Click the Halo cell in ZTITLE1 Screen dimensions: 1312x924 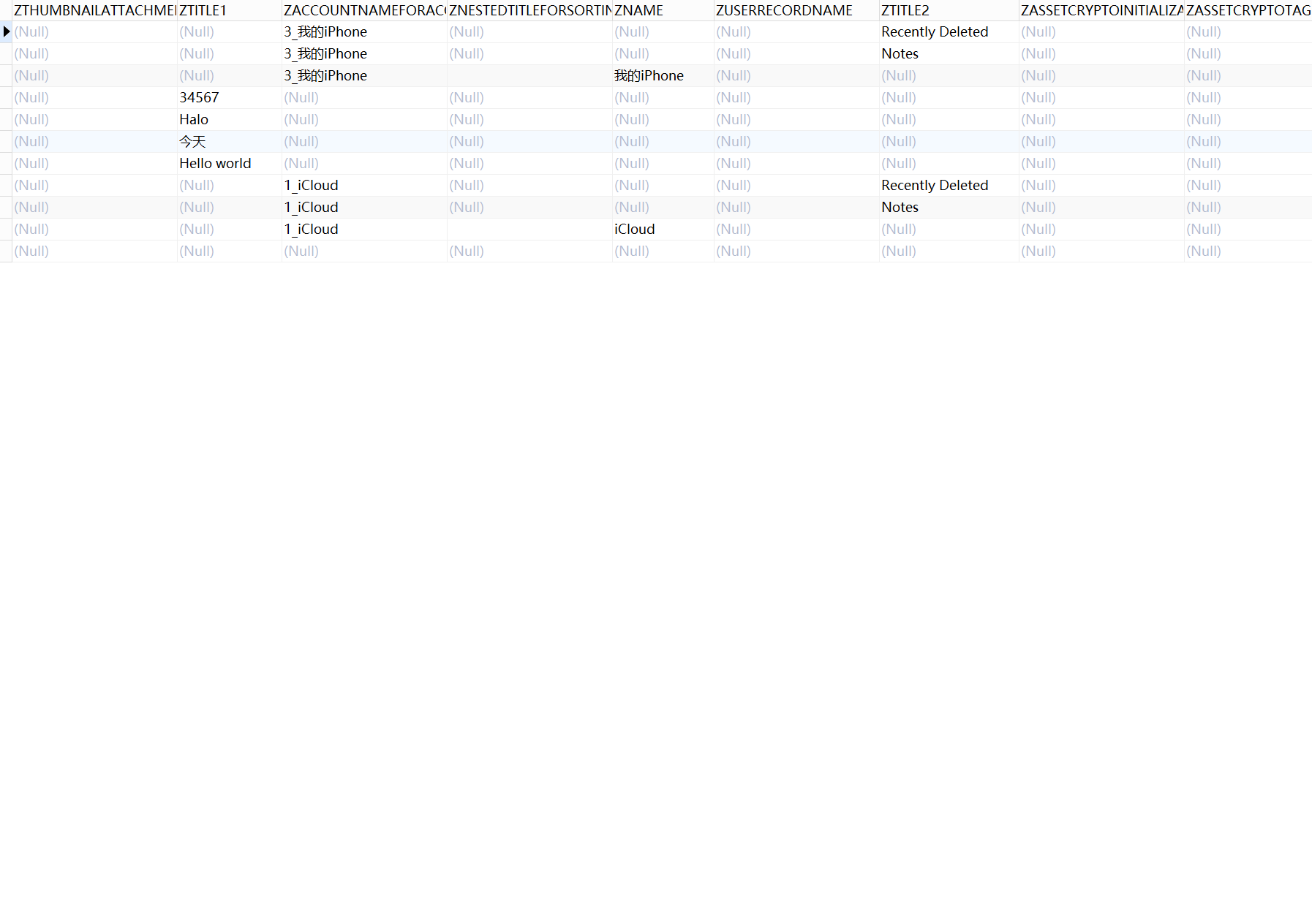194,119
